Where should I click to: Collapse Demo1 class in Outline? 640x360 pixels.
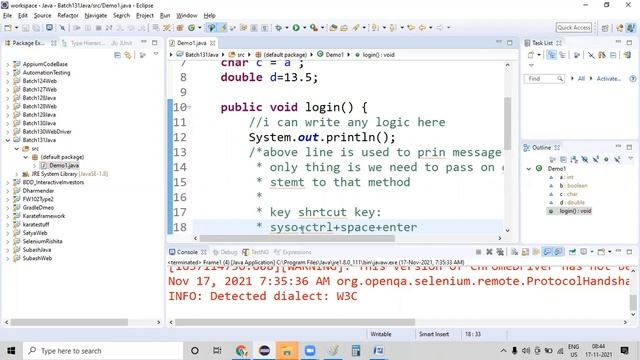(x=529, y=169)
